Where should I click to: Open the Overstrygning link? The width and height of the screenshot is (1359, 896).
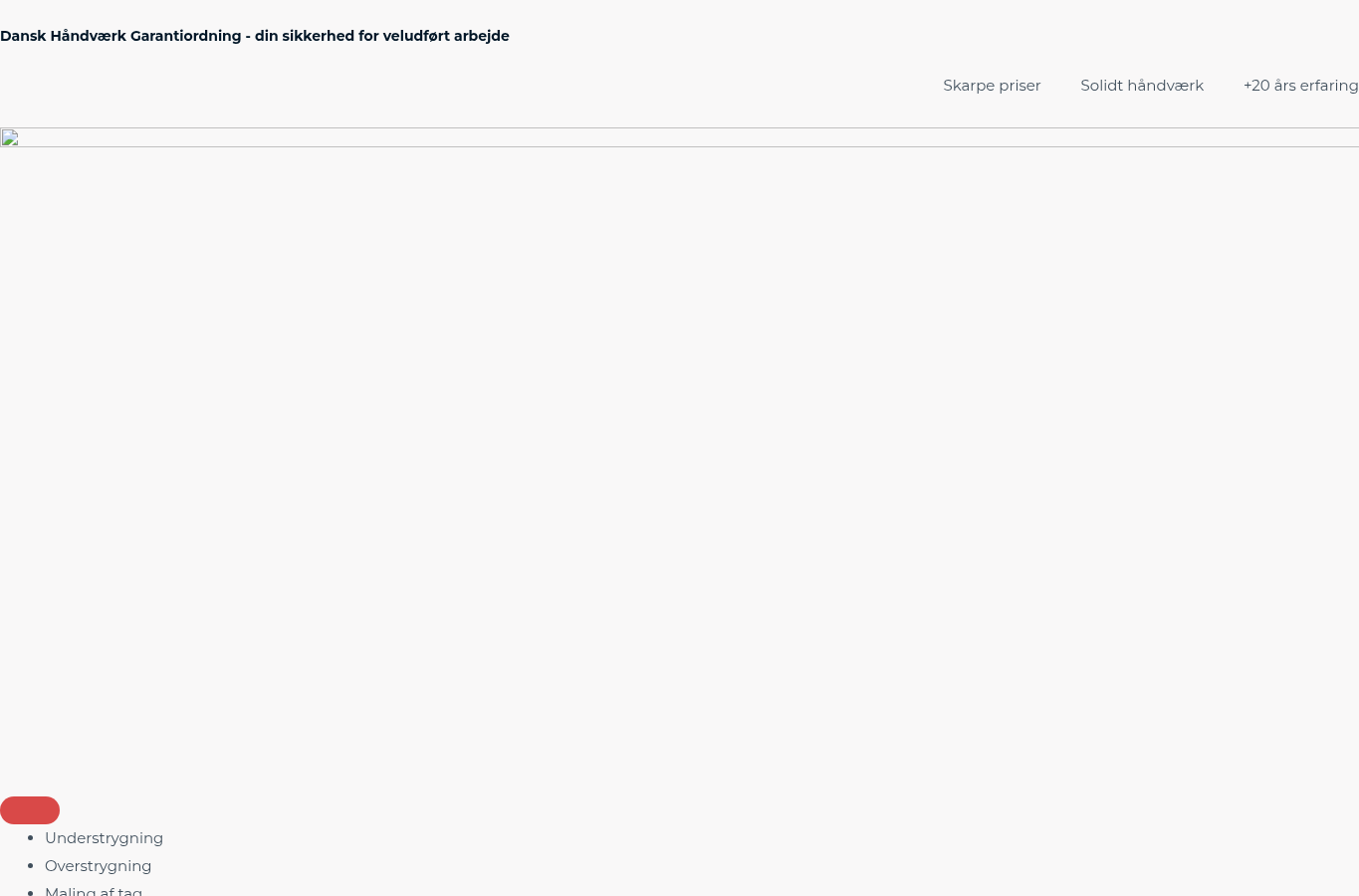99,866
